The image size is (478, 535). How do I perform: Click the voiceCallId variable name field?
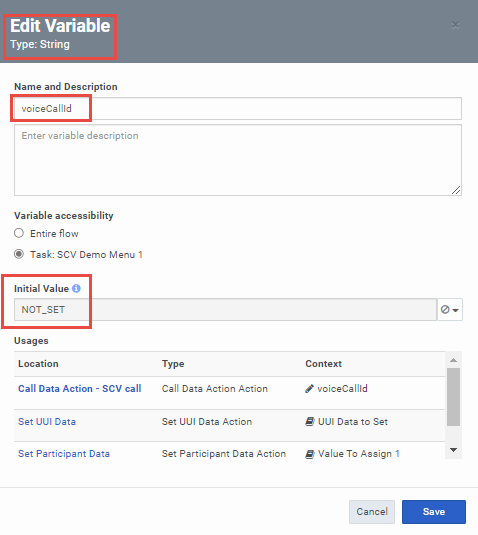[238, 109]
